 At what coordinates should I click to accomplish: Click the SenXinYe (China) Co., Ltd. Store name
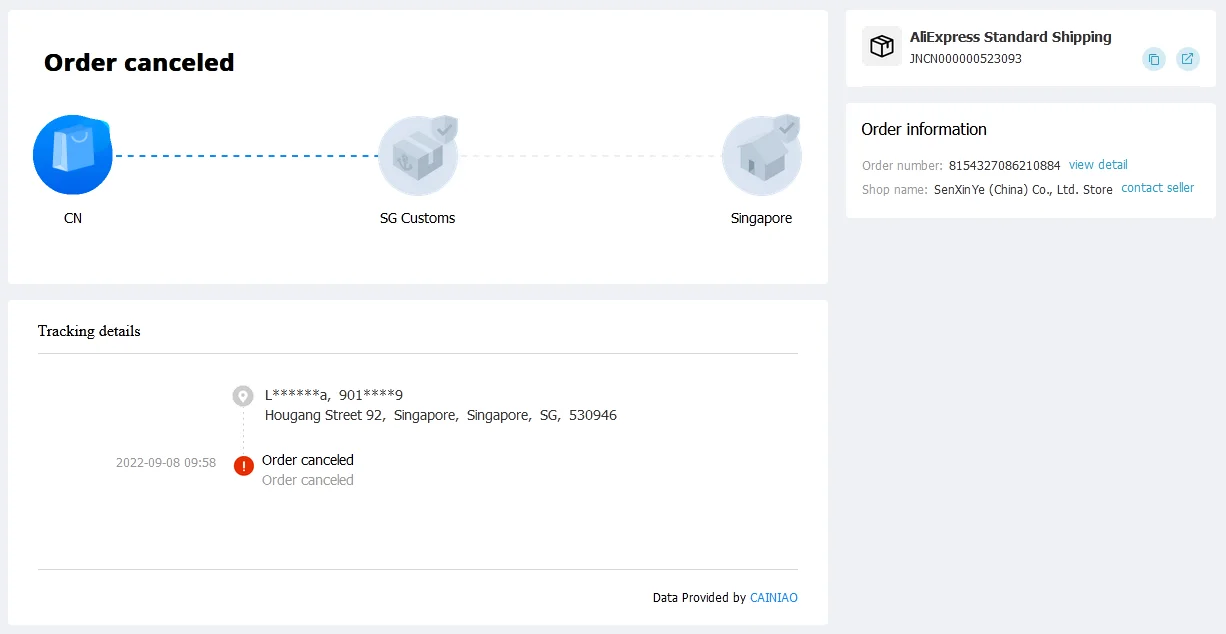tap(1023, 190)
